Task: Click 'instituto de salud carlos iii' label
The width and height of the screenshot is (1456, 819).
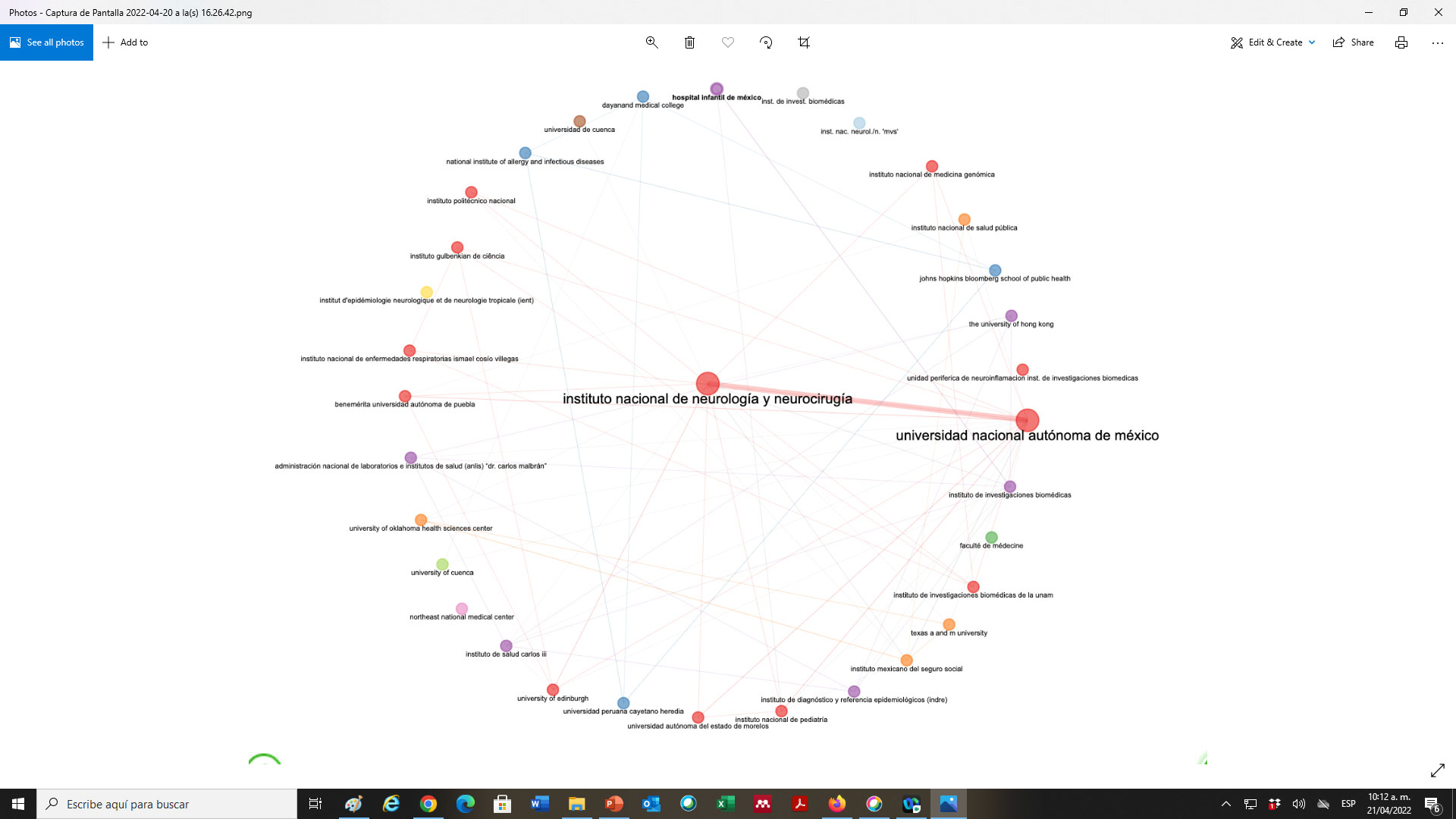Action: (506, 654)
